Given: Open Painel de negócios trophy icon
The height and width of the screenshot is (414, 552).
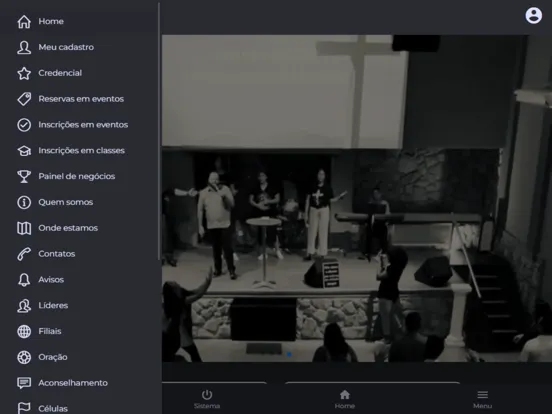Looking at the screenshot, I should [24, 176].
